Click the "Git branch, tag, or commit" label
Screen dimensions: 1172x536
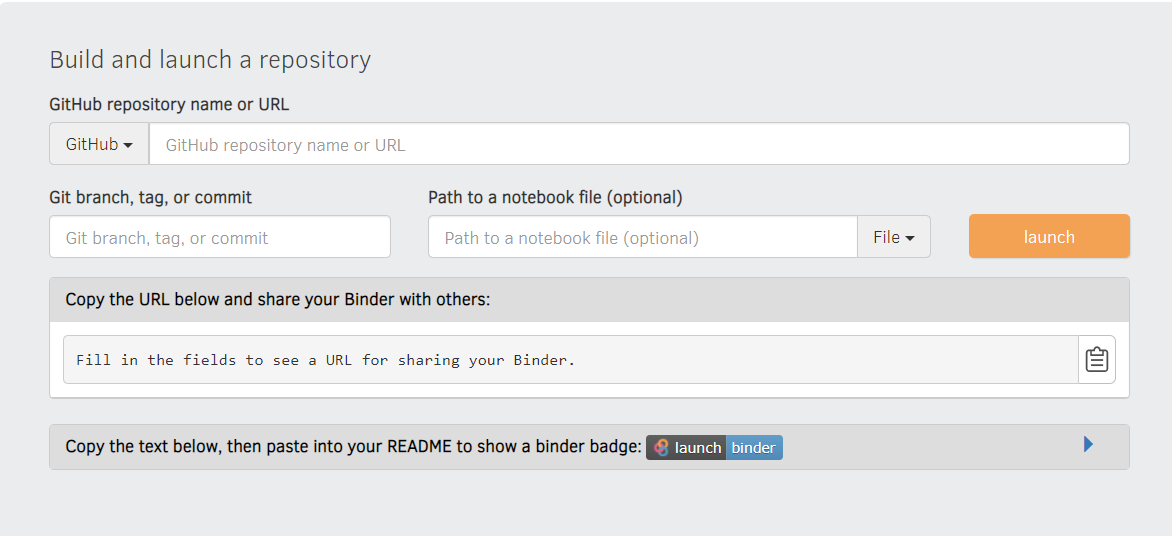coord(150,198)
